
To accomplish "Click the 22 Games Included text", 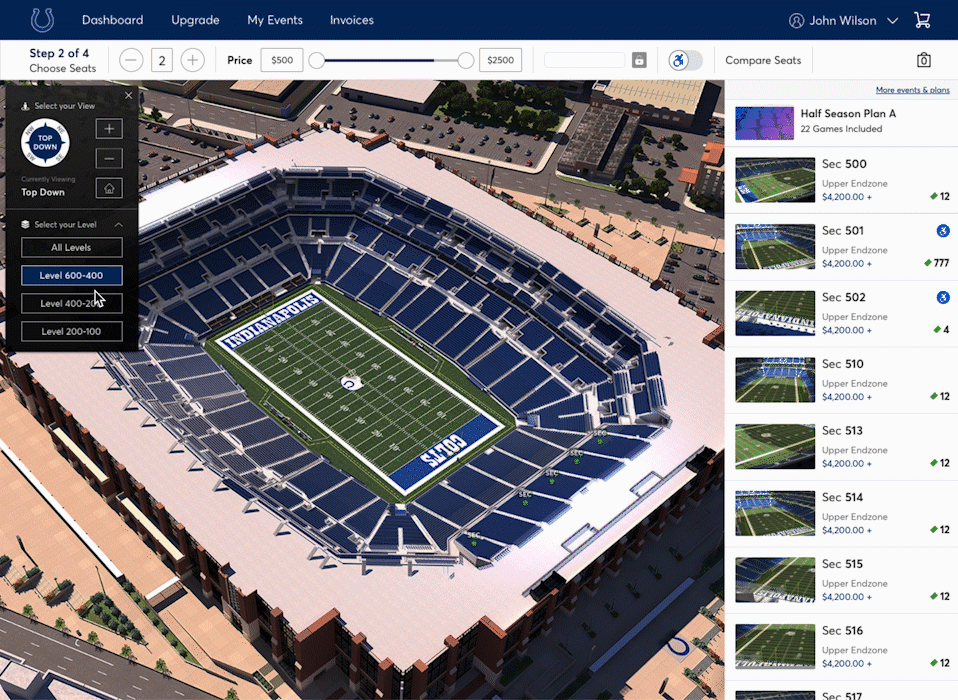I will tap(841, 129).
